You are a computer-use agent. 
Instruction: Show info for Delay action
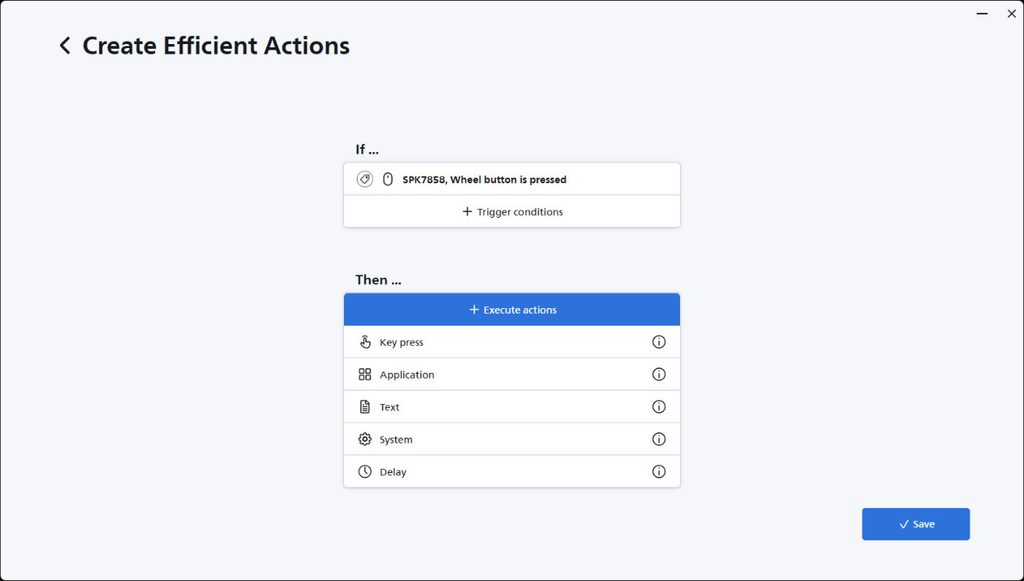pyautogui.click(x=659, y=471)
